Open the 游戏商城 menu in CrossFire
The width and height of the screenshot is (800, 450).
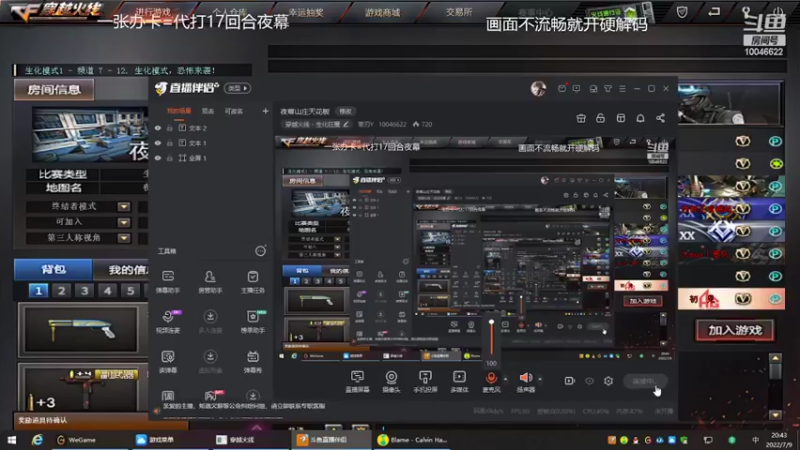[382, 12]
